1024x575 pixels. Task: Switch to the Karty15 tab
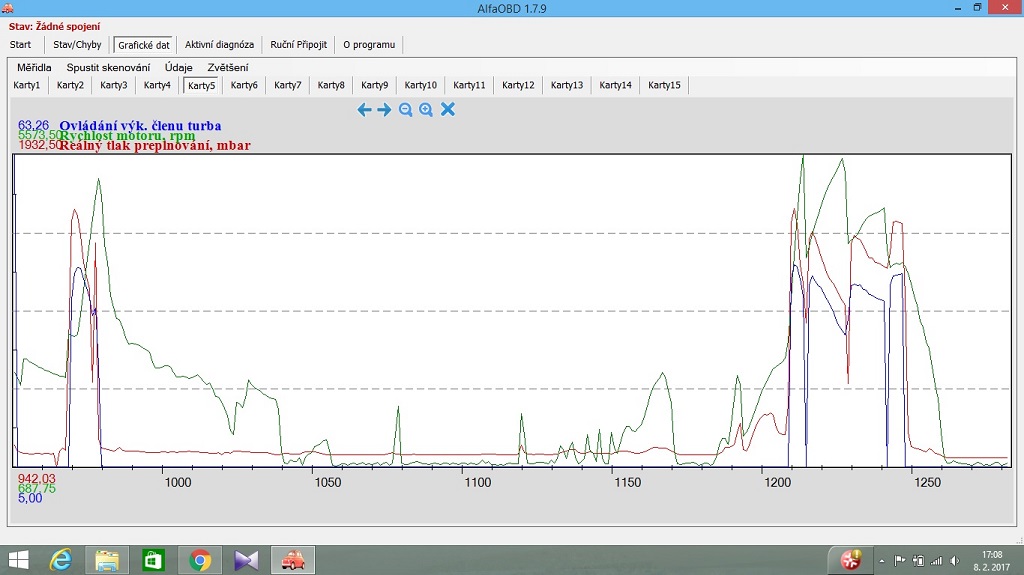click(664, 86)
